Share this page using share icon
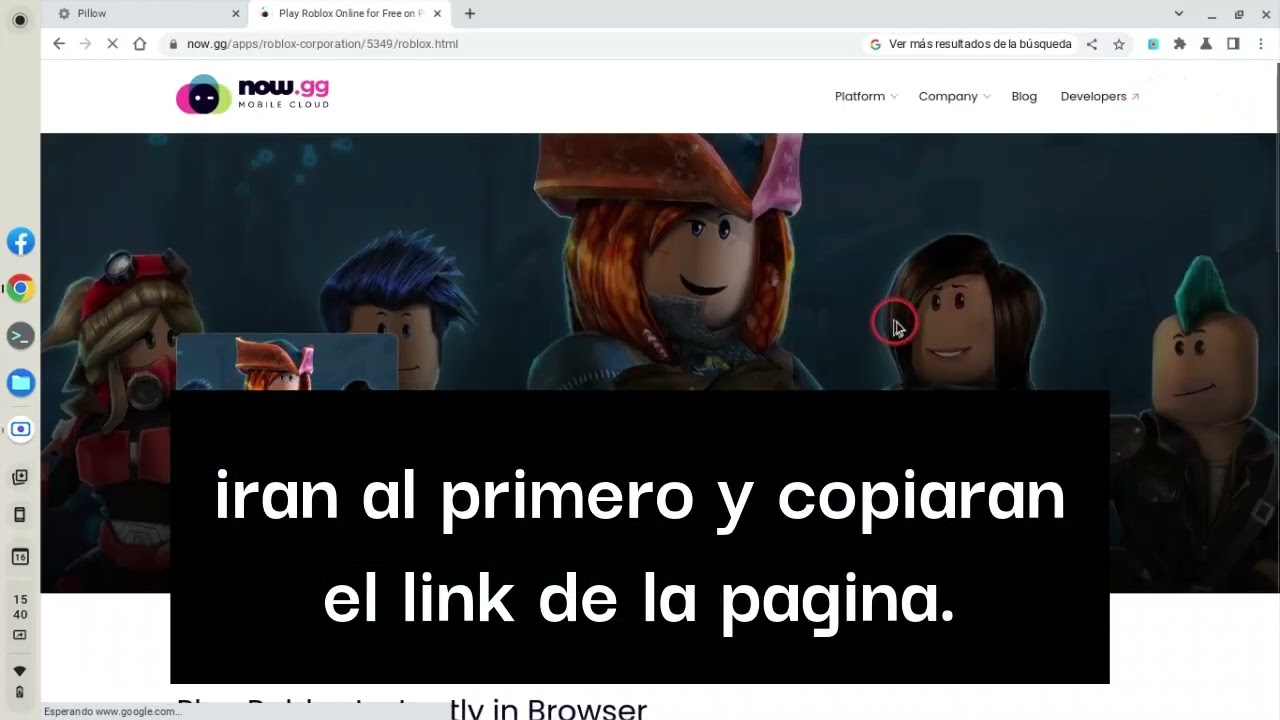 click(x=1092, y=44)
